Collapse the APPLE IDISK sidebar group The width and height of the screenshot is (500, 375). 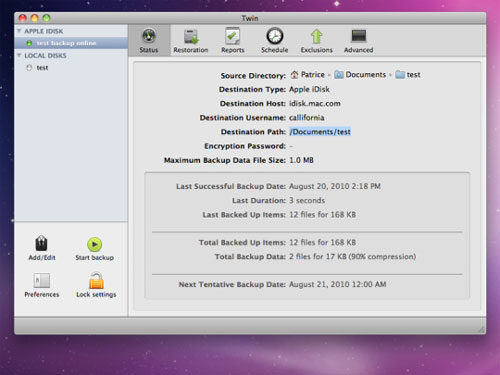(x=19, y=31)
